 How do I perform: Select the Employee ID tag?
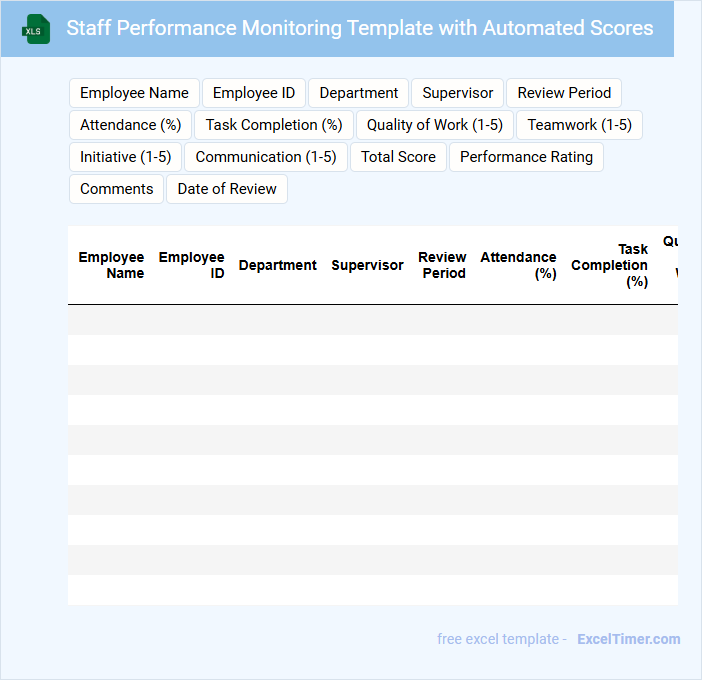pyautogui.click(x=254, y=93)
